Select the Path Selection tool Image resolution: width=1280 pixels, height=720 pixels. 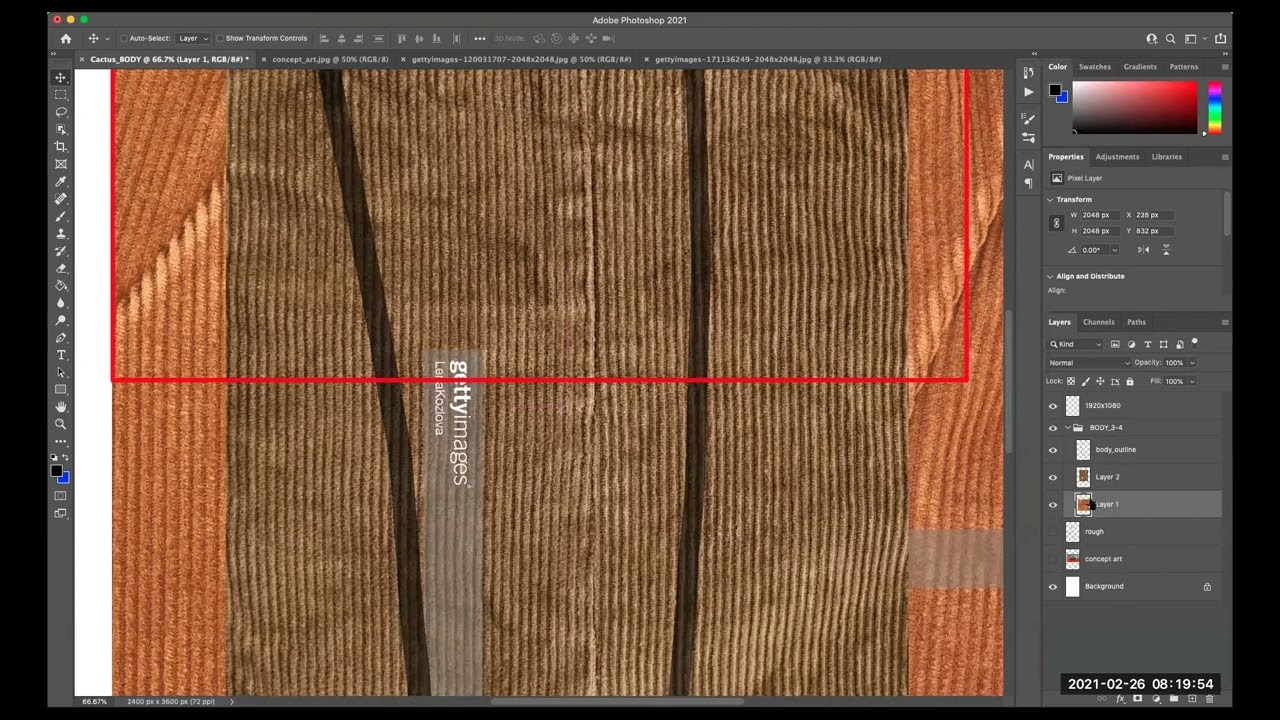[61, 372]
